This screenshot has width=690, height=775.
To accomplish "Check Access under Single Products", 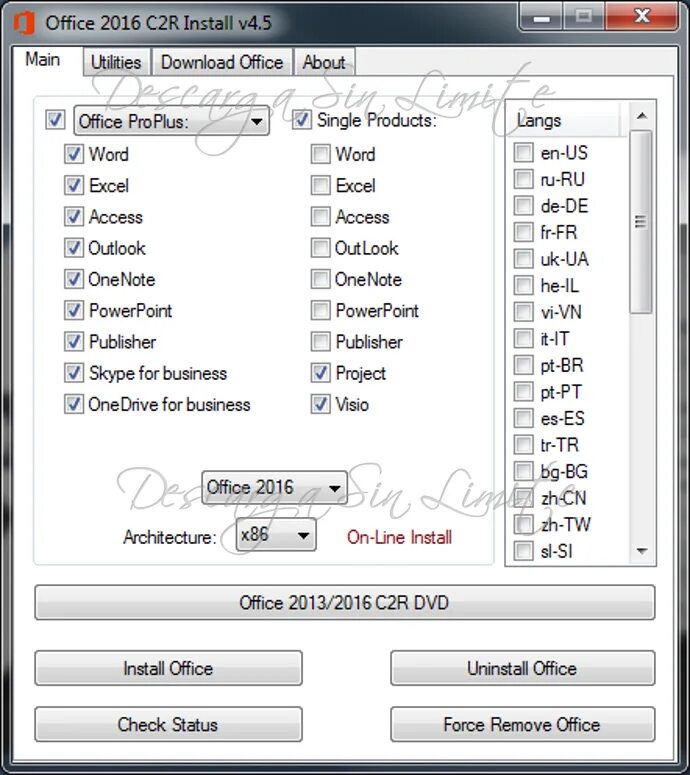I will pyautogui.click(x=320, y=216).
